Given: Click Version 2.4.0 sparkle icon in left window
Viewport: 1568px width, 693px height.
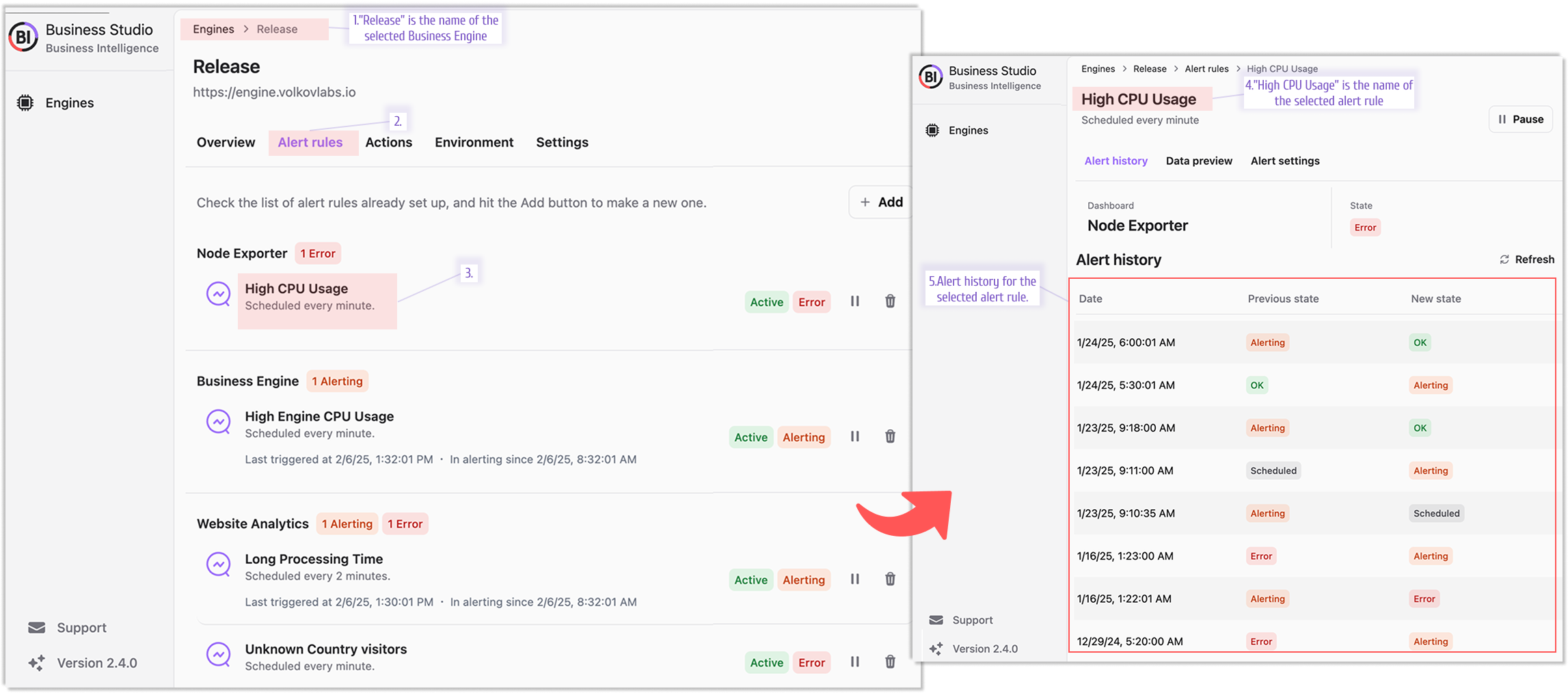Looking at the screenshot, I should pos(37,662).
